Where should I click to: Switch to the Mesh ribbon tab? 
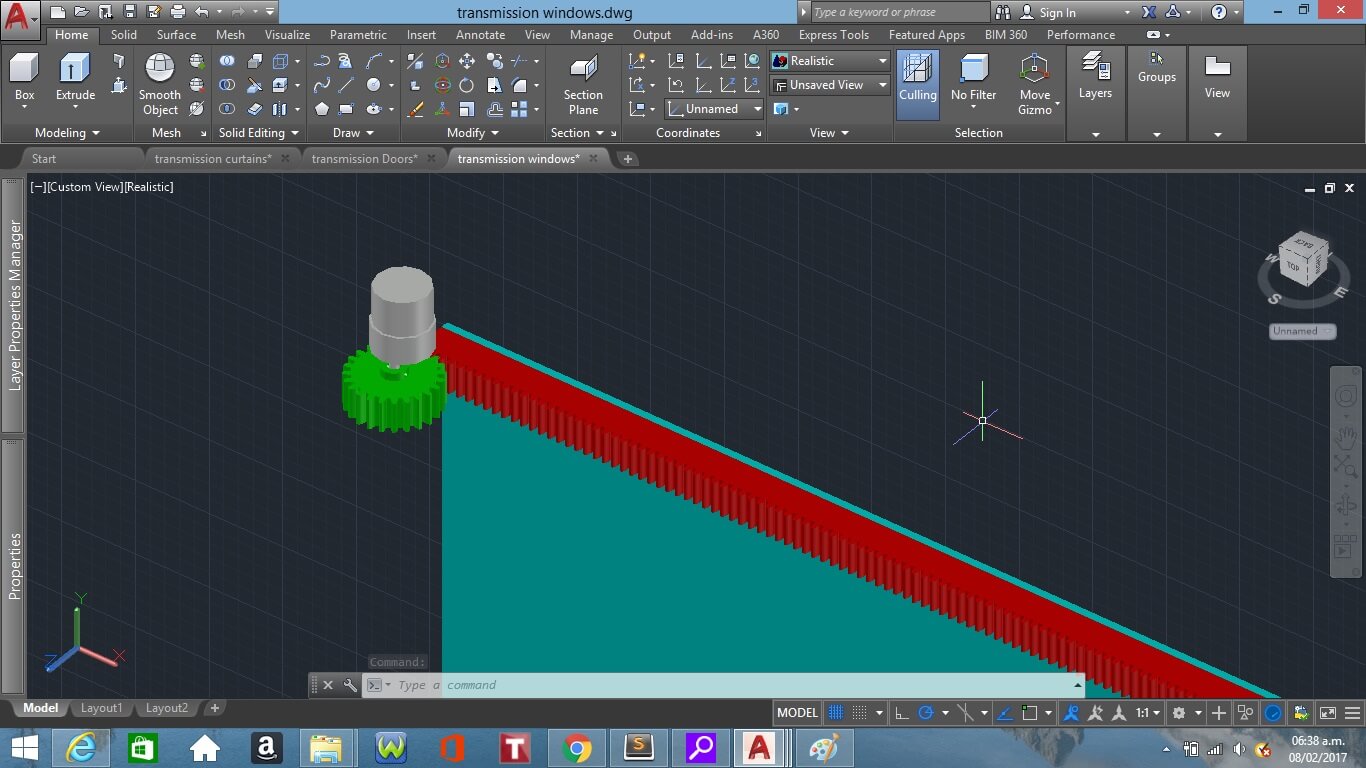coord(230,34)
